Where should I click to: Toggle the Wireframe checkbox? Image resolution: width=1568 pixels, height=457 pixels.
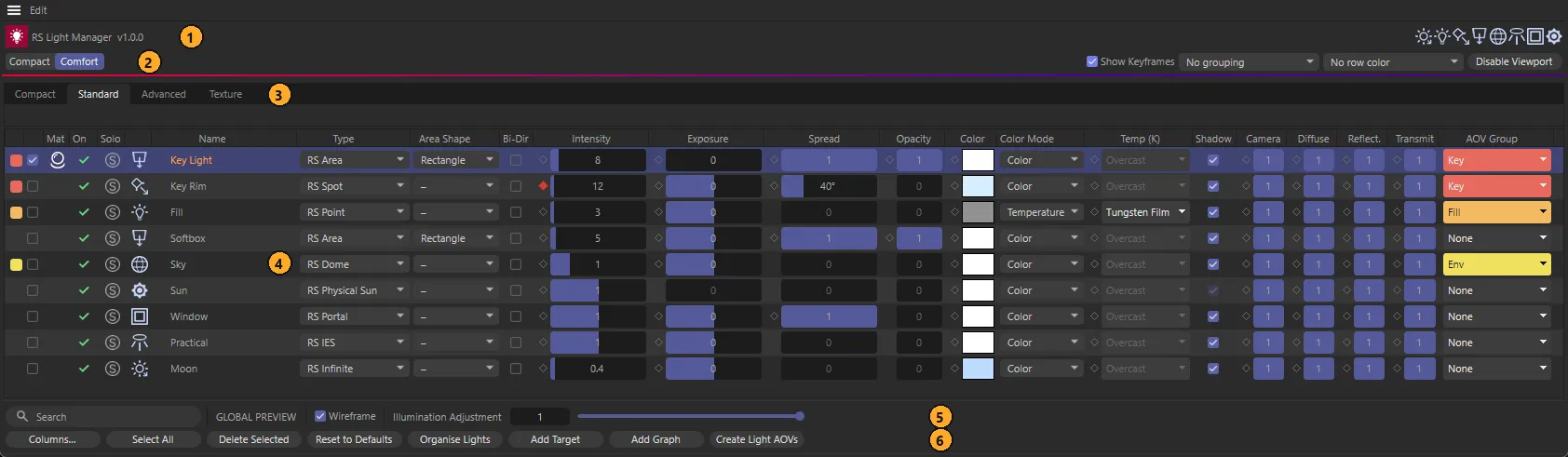point(320,416)
